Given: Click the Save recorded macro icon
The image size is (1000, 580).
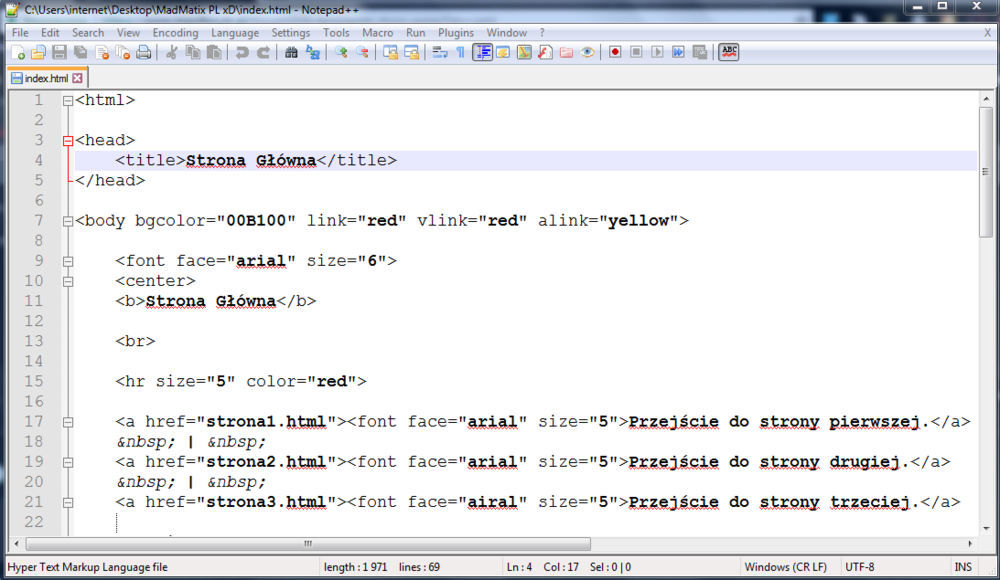Looking at the screenshot, I should [700, 52].
